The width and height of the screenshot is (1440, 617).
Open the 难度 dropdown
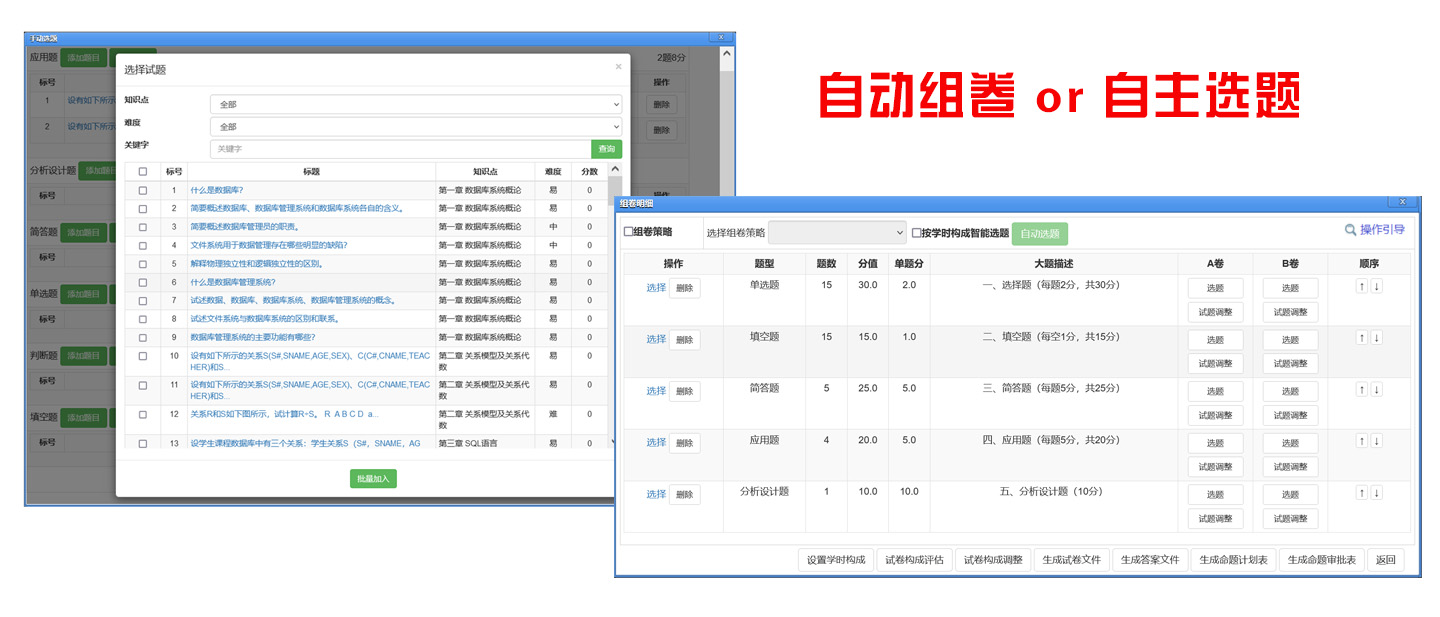coord(415,127)
